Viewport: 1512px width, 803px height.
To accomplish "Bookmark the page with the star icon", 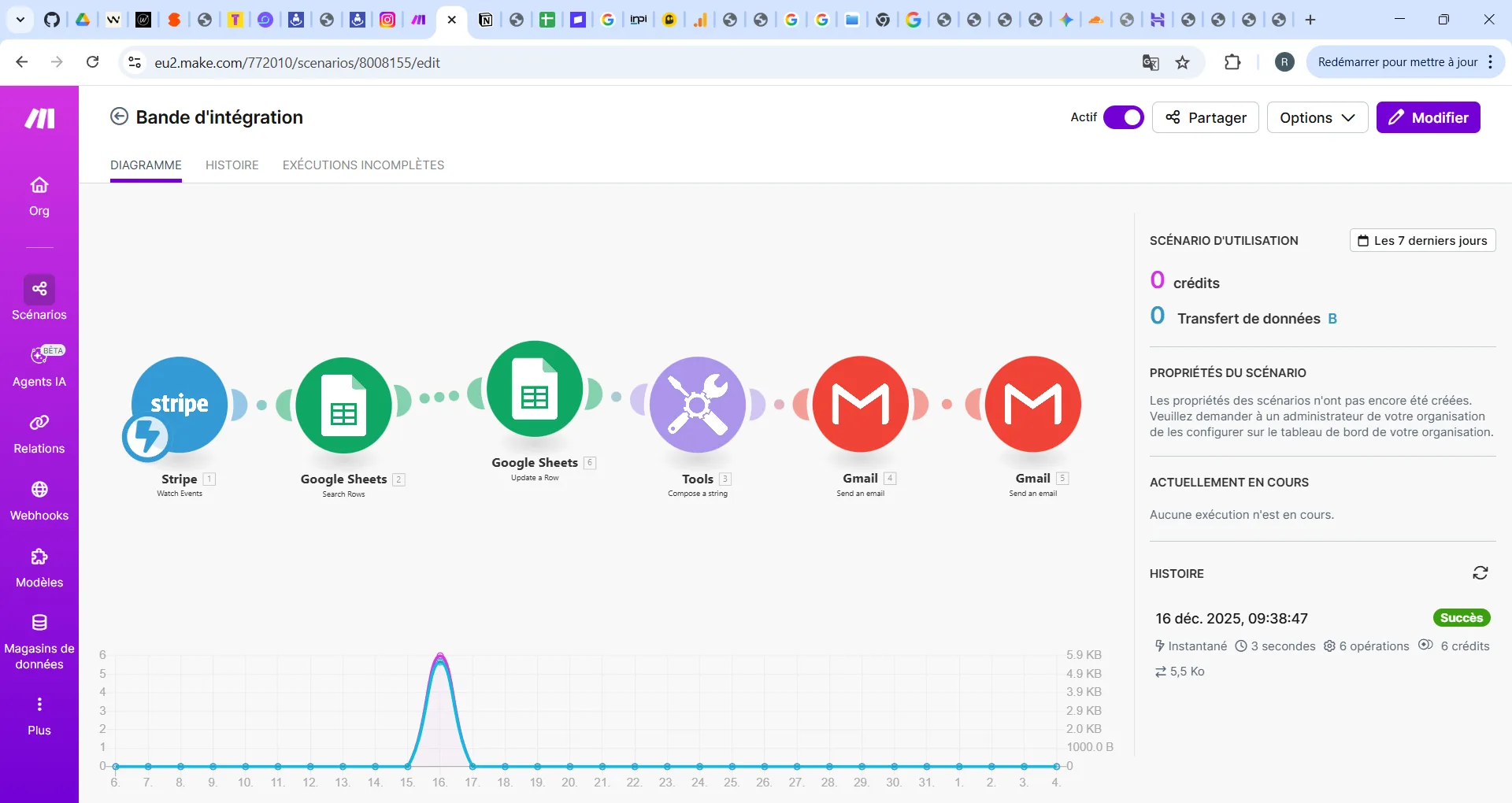I will (x=1182, y=62).
